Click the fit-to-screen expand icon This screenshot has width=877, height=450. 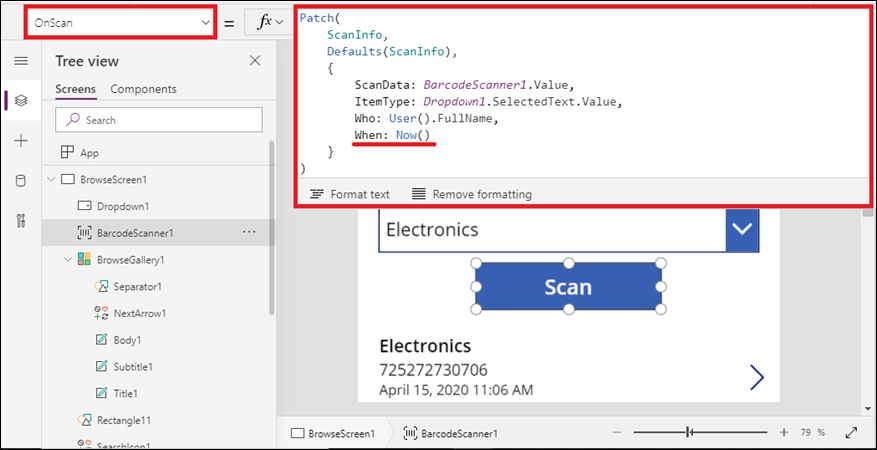pos(851,433)
